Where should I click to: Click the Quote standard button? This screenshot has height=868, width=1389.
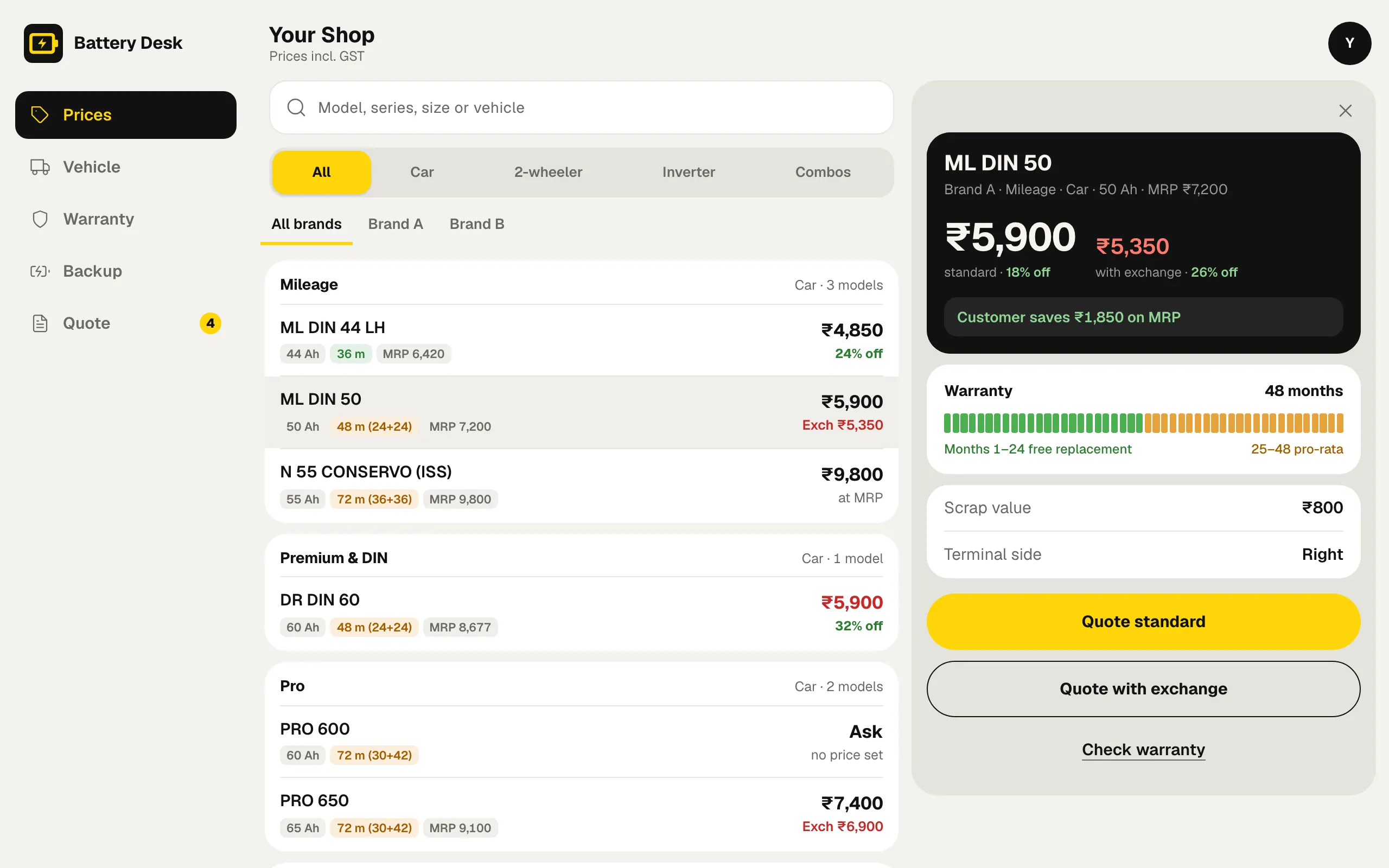click(x=1143, y=622)
